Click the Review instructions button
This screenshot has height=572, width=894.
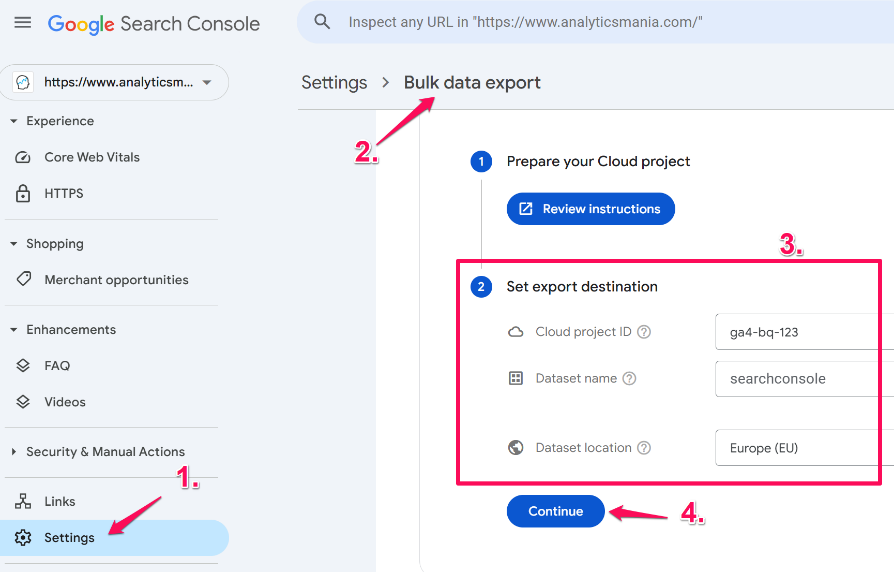[x=590, y=209]
